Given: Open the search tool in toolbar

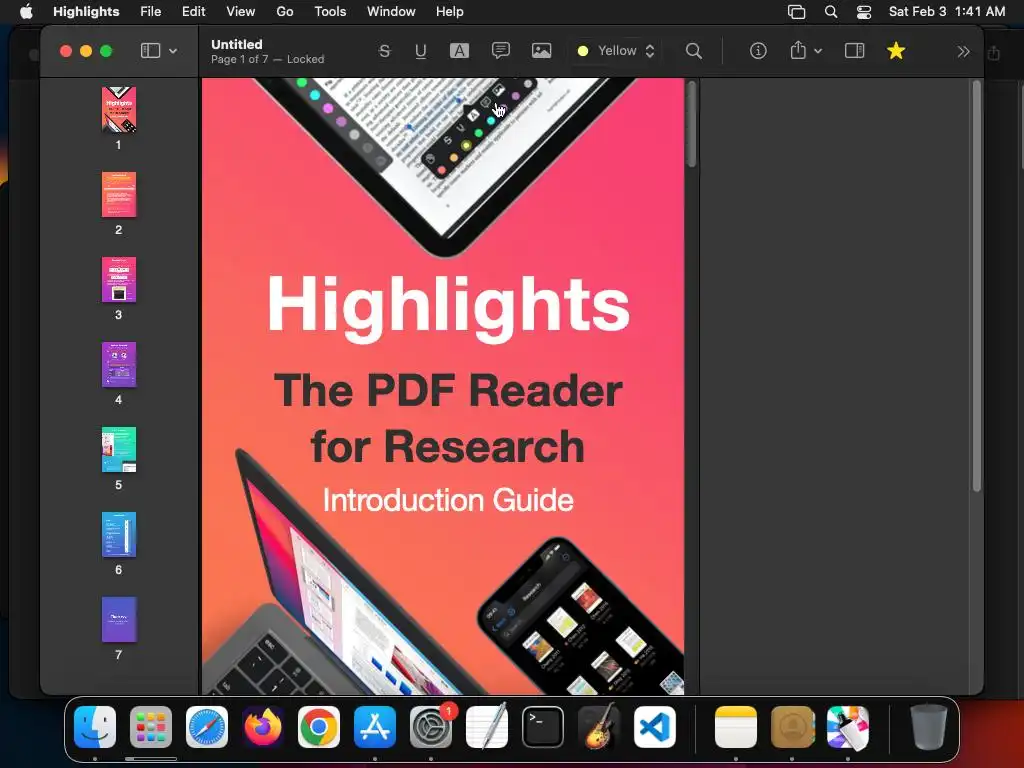Looking at the screenshot, I should pyautogui.click(x=694, y=51).
